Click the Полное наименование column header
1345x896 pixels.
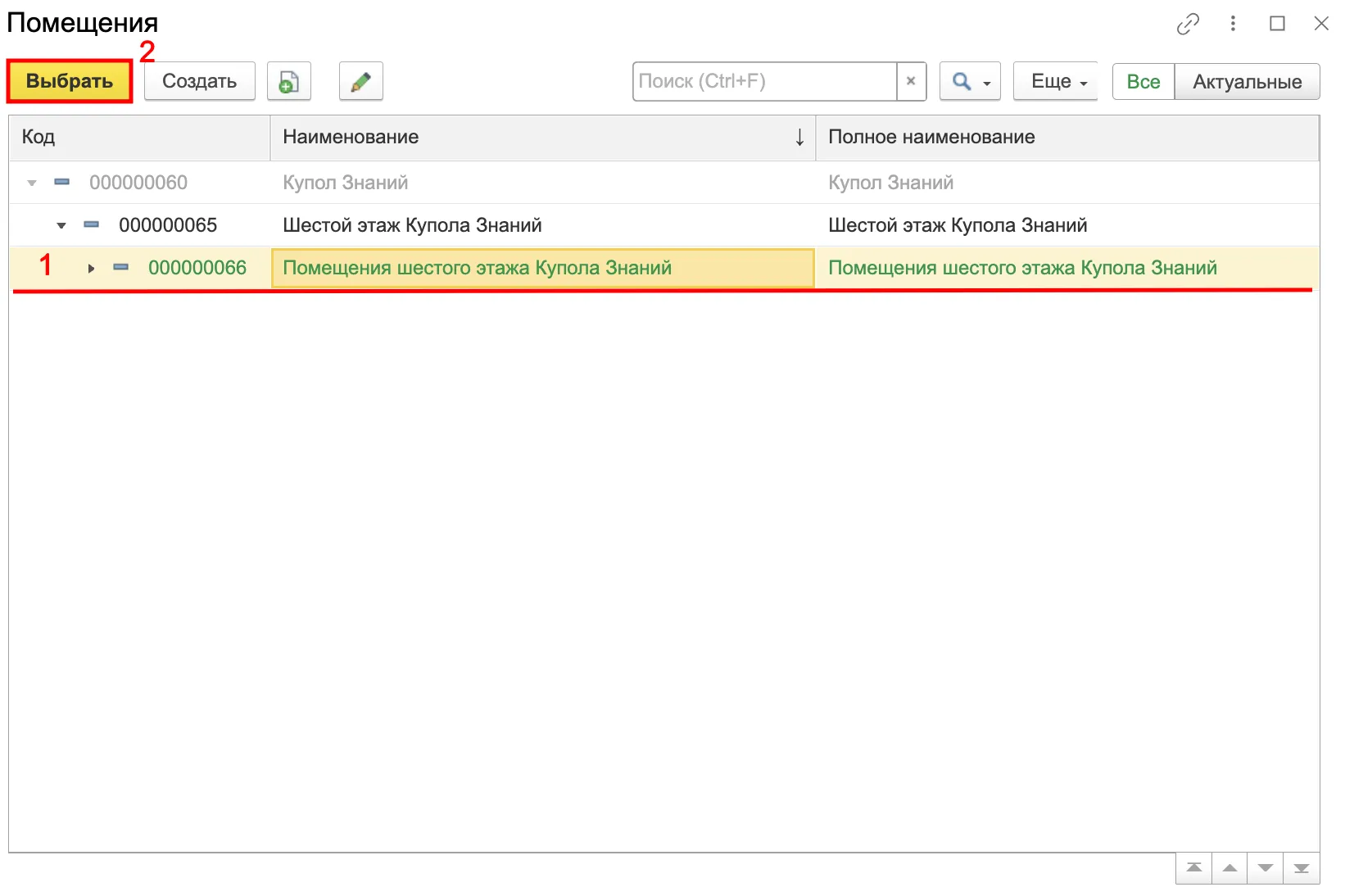click(x=1067, y=138)
